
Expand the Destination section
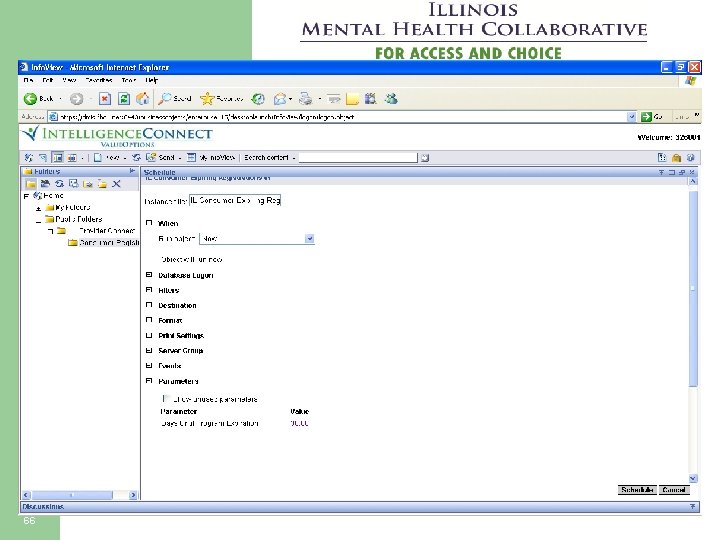coord(149,305)
